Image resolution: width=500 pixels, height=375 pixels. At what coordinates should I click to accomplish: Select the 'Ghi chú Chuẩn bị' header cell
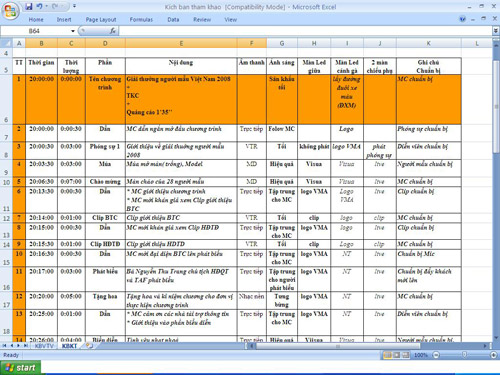pos(429,66)
